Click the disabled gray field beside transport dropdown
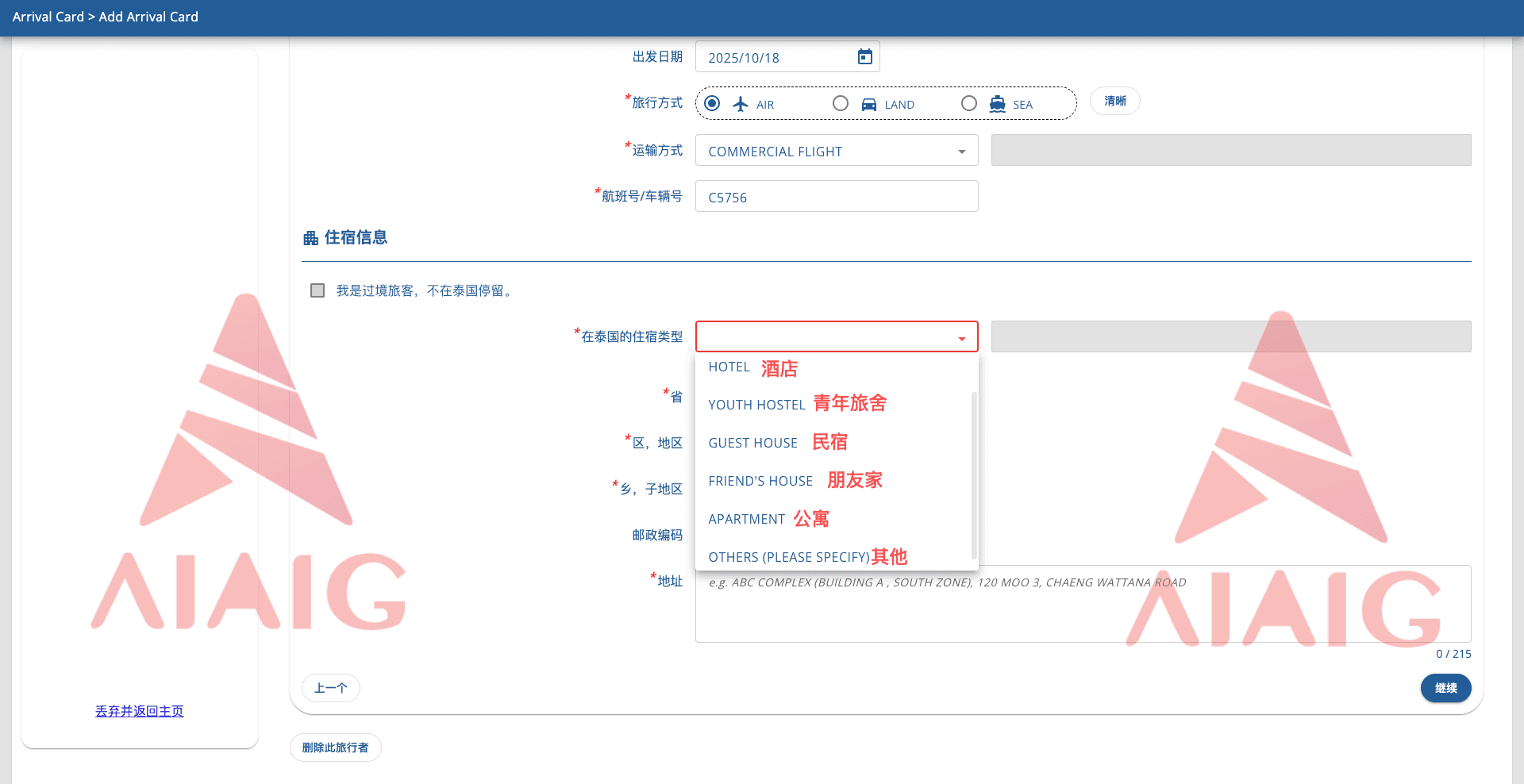Image resolution: width=1524 pixels, height=784 pixels. click(x=1231, y=150)
